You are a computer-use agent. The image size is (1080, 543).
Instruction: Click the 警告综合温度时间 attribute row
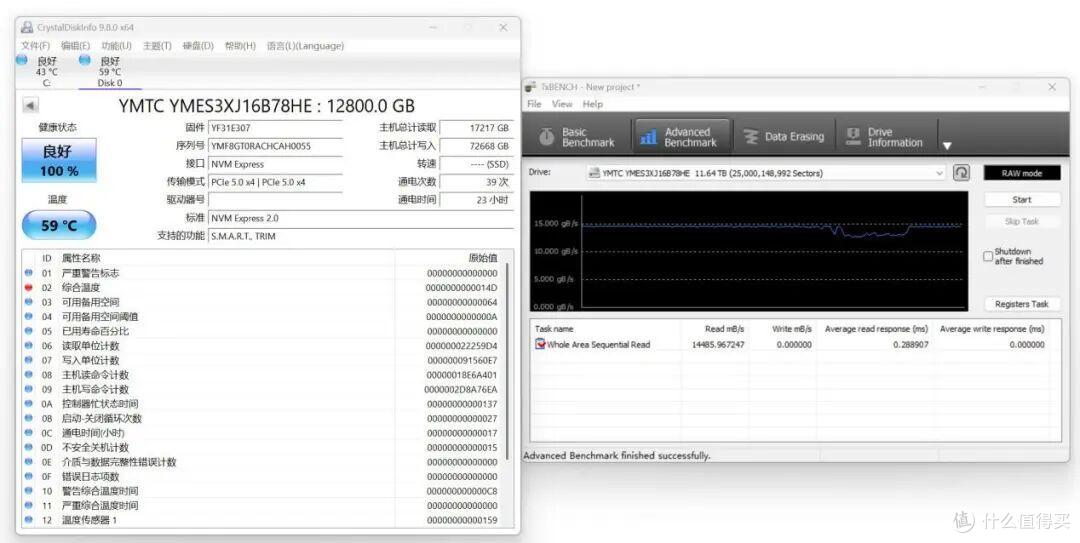[x=263, y=491]
